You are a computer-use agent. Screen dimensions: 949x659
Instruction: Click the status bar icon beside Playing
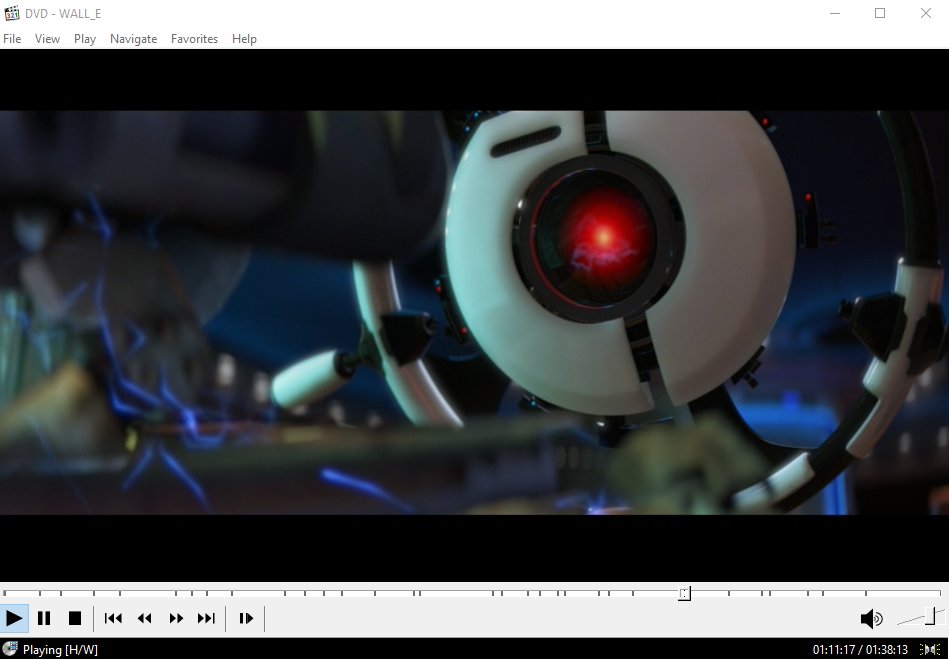10,649
